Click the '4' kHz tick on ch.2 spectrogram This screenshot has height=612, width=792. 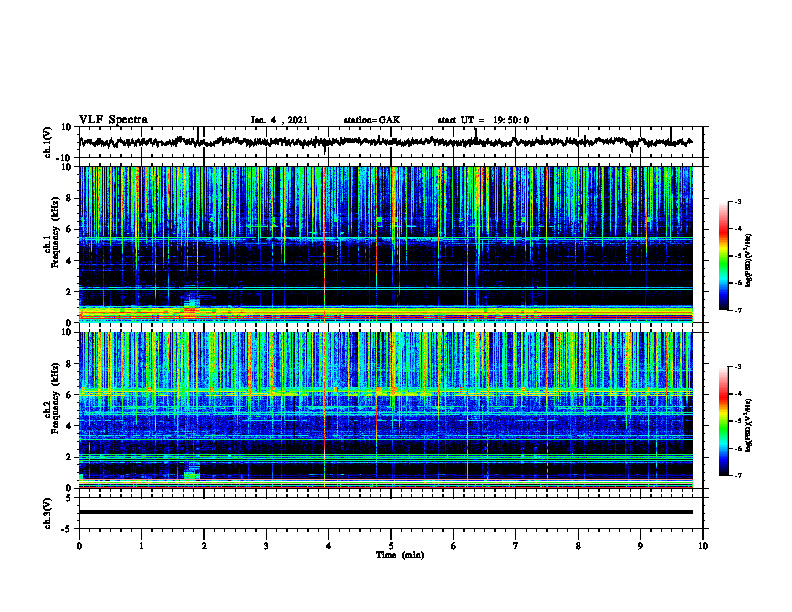pyautogui.click(x=69, y=426)
